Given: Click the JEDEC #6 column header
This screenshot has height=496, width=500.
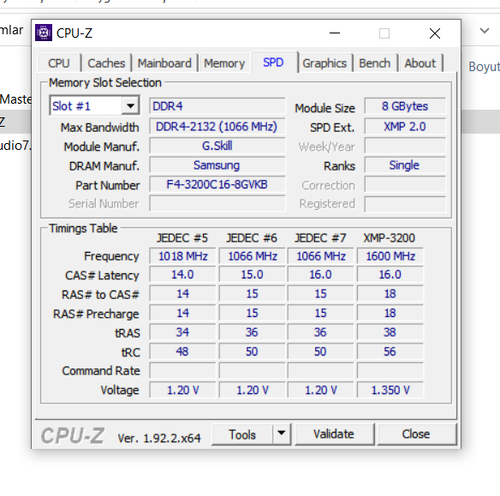Looking at the screenshot, I should (x=252, y=238).
